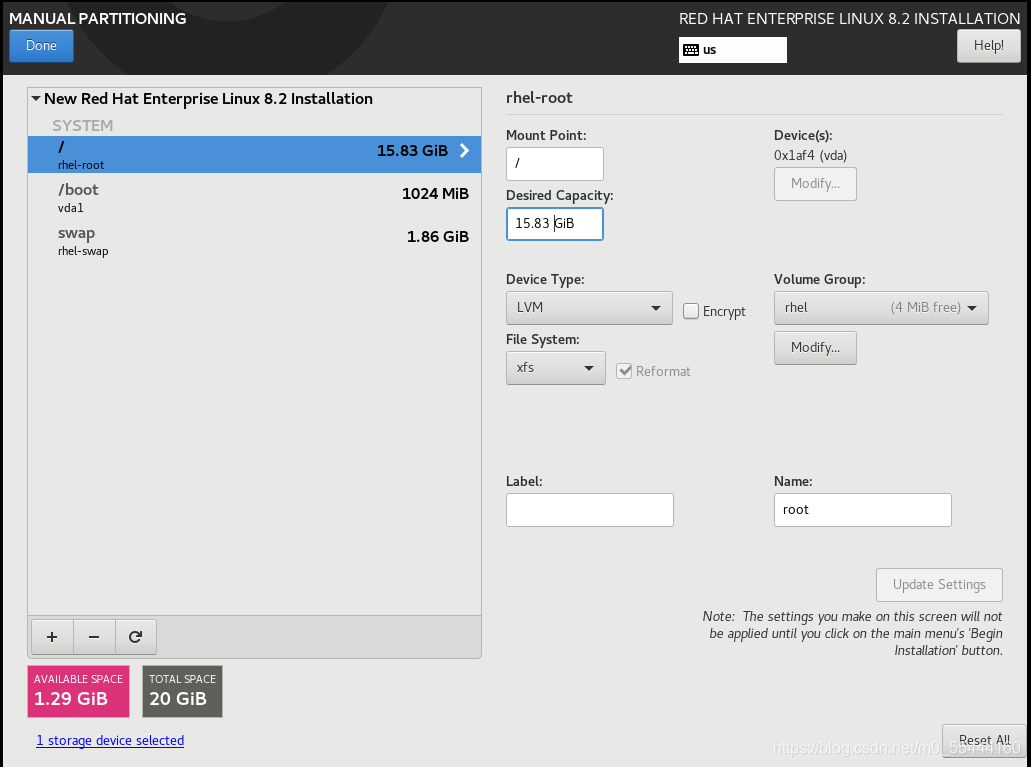
Task: Select the / rhel-root partition row
Action: click(254, 155)
